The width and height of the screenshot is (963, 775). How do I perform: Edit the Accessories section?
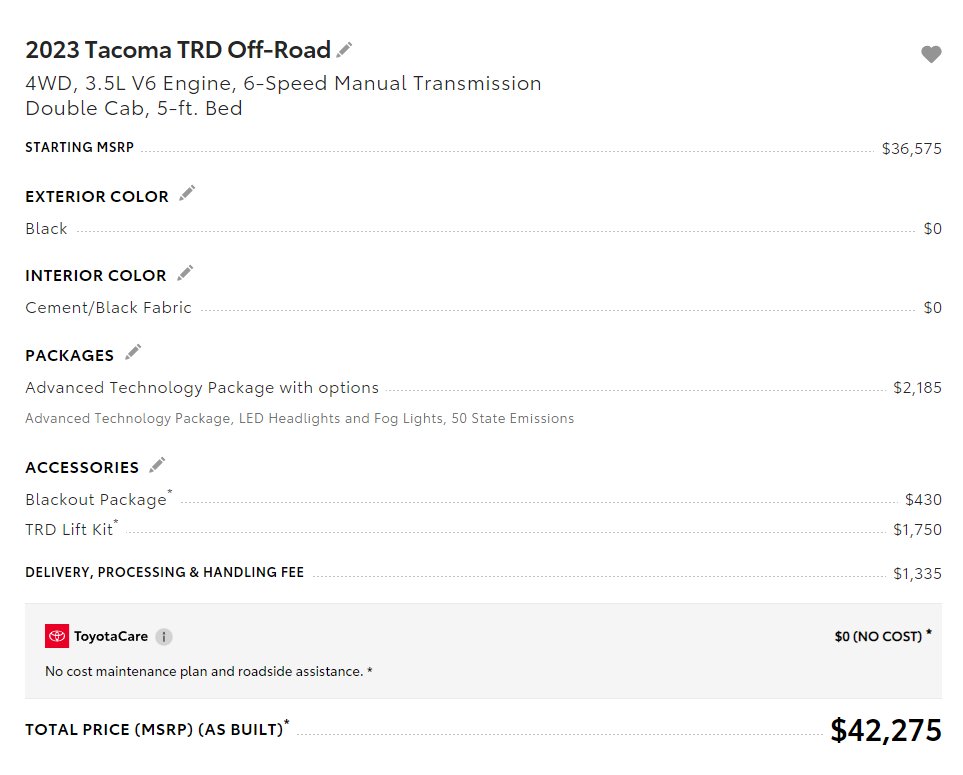tap(157, 465)
